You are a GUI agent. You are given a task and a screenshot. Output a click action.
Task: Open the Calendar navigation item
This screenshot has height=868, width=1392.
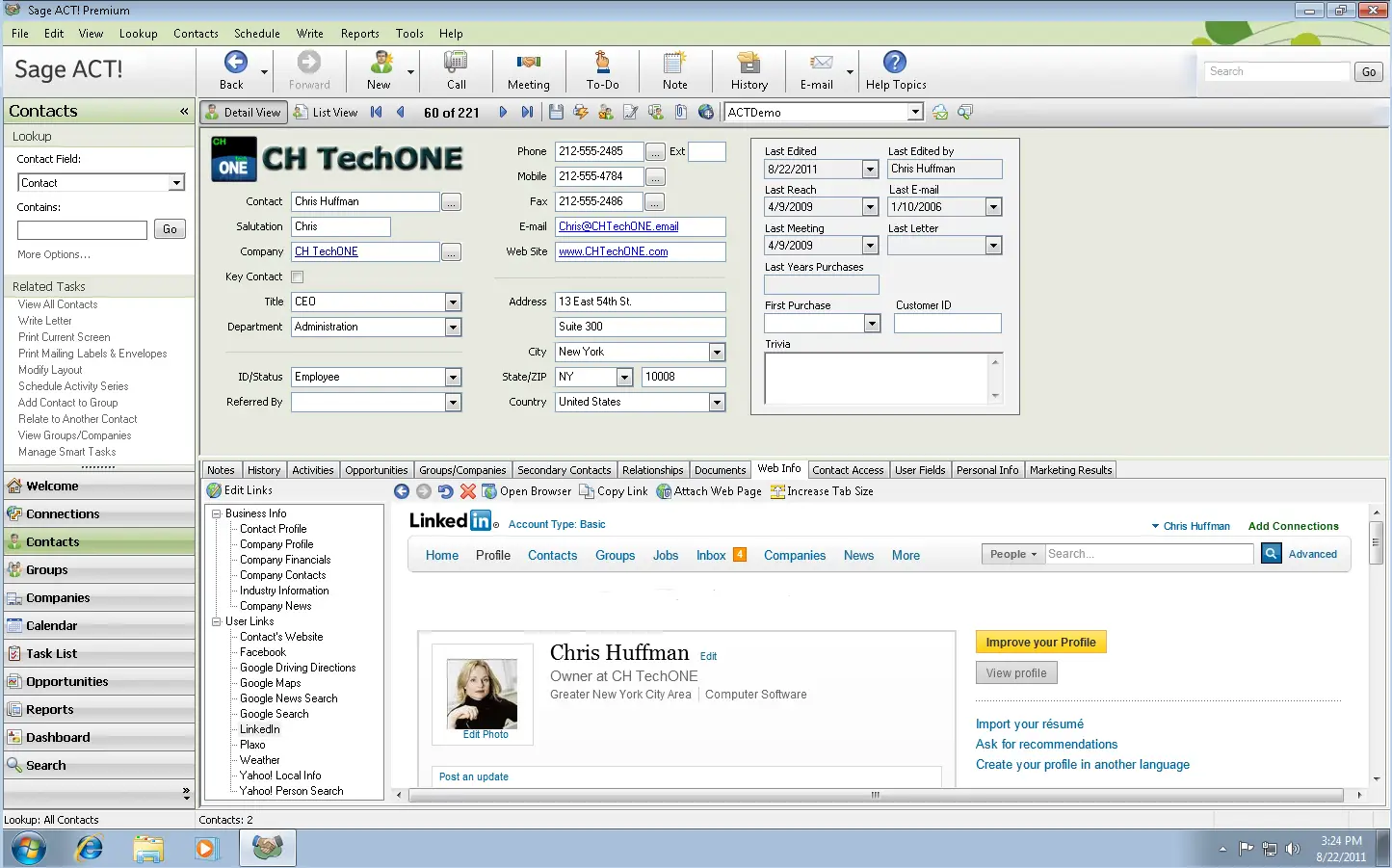(x=99, y=626)
